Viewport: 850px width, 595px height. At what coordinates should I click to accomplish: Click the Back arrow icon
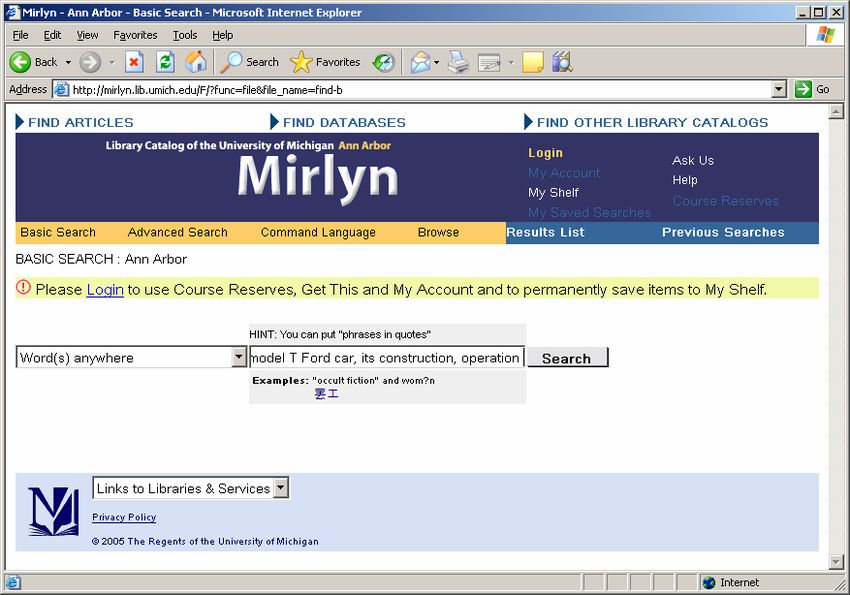(x=21, y=62)
